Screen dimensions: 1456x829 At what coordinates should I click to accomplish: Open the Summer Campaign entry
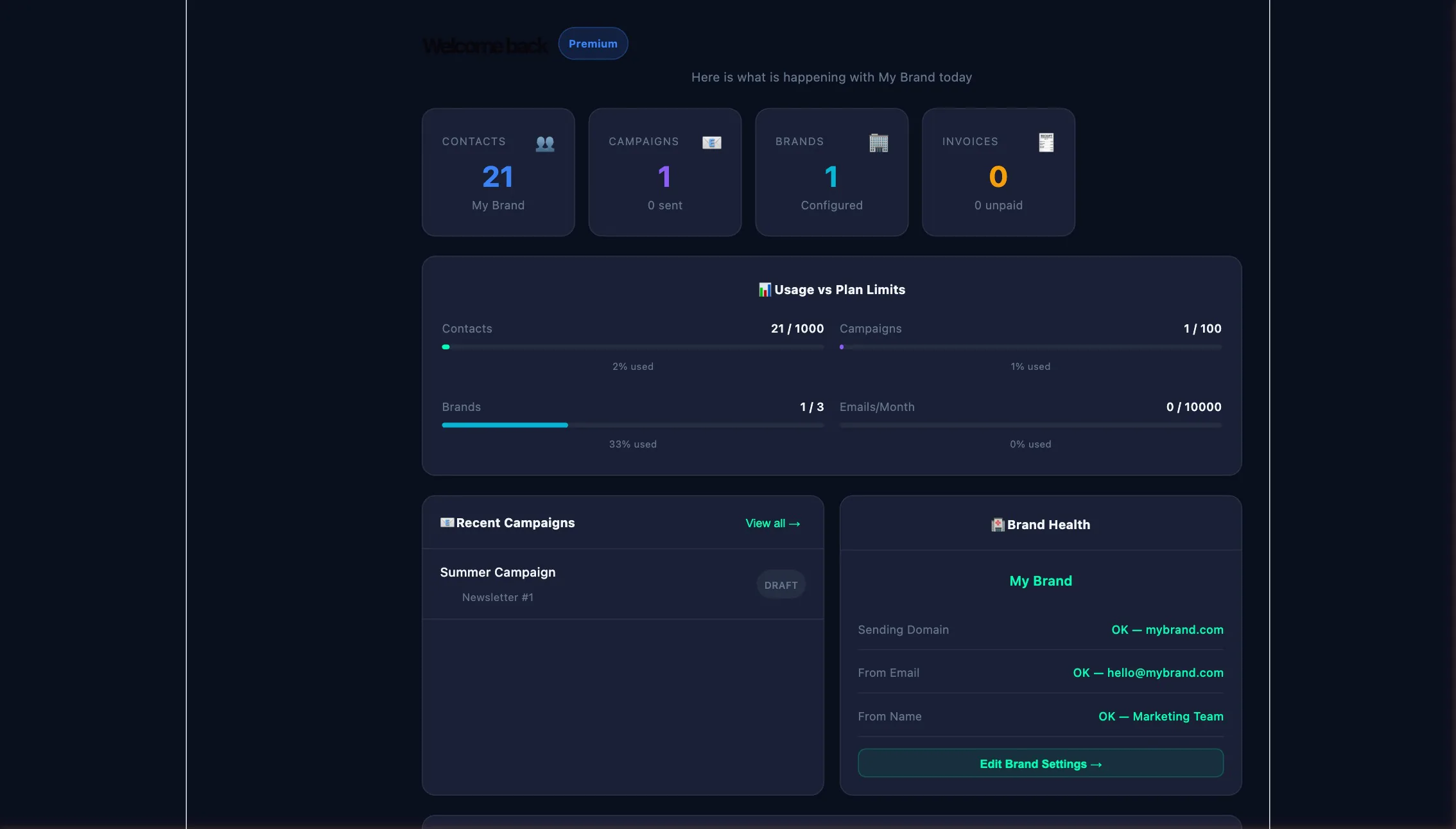(623, 584)
